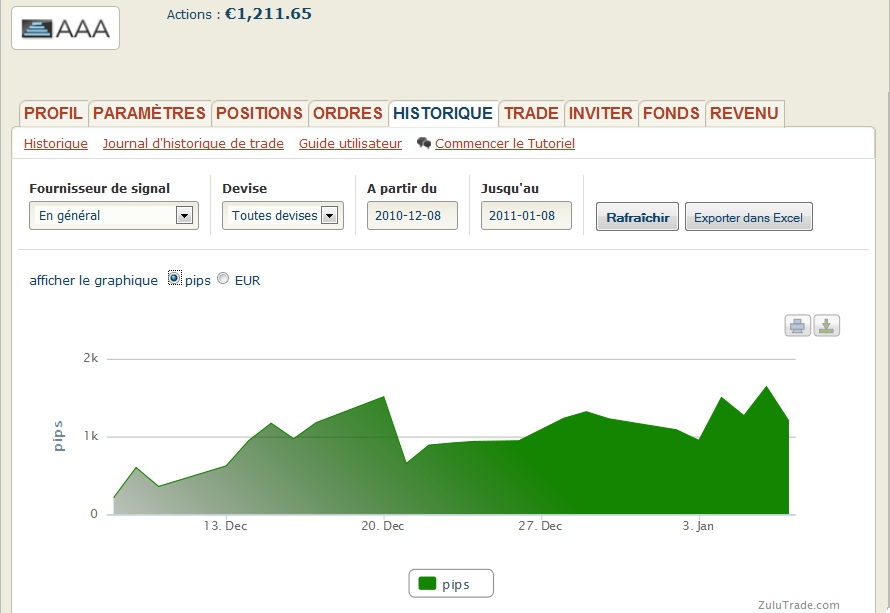
Task: Open the PROFIL tab
Action: click(x=53, y=113)
